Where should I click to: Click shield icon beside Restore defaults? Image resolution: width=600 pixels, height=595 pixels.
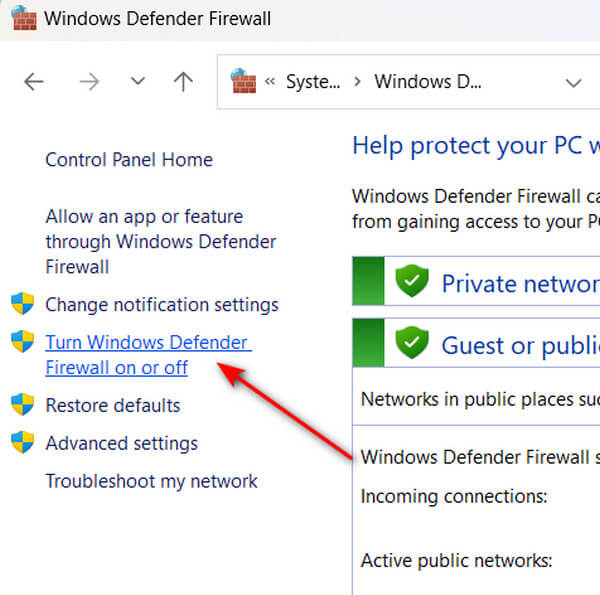(x=23, y=404)
